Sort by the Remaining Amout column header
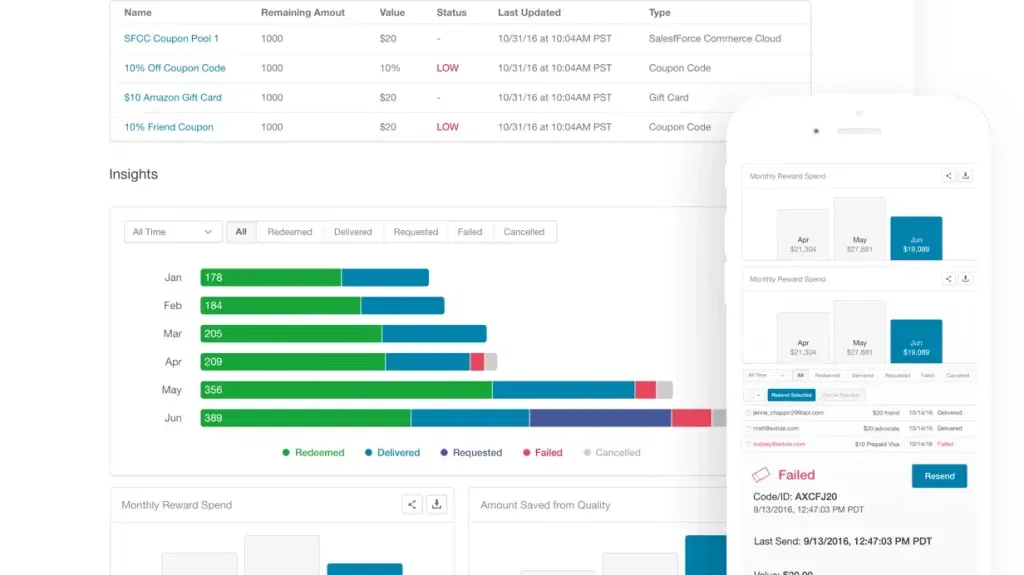The width and height of the screenshot is (1024, 575). pos(302,12)
